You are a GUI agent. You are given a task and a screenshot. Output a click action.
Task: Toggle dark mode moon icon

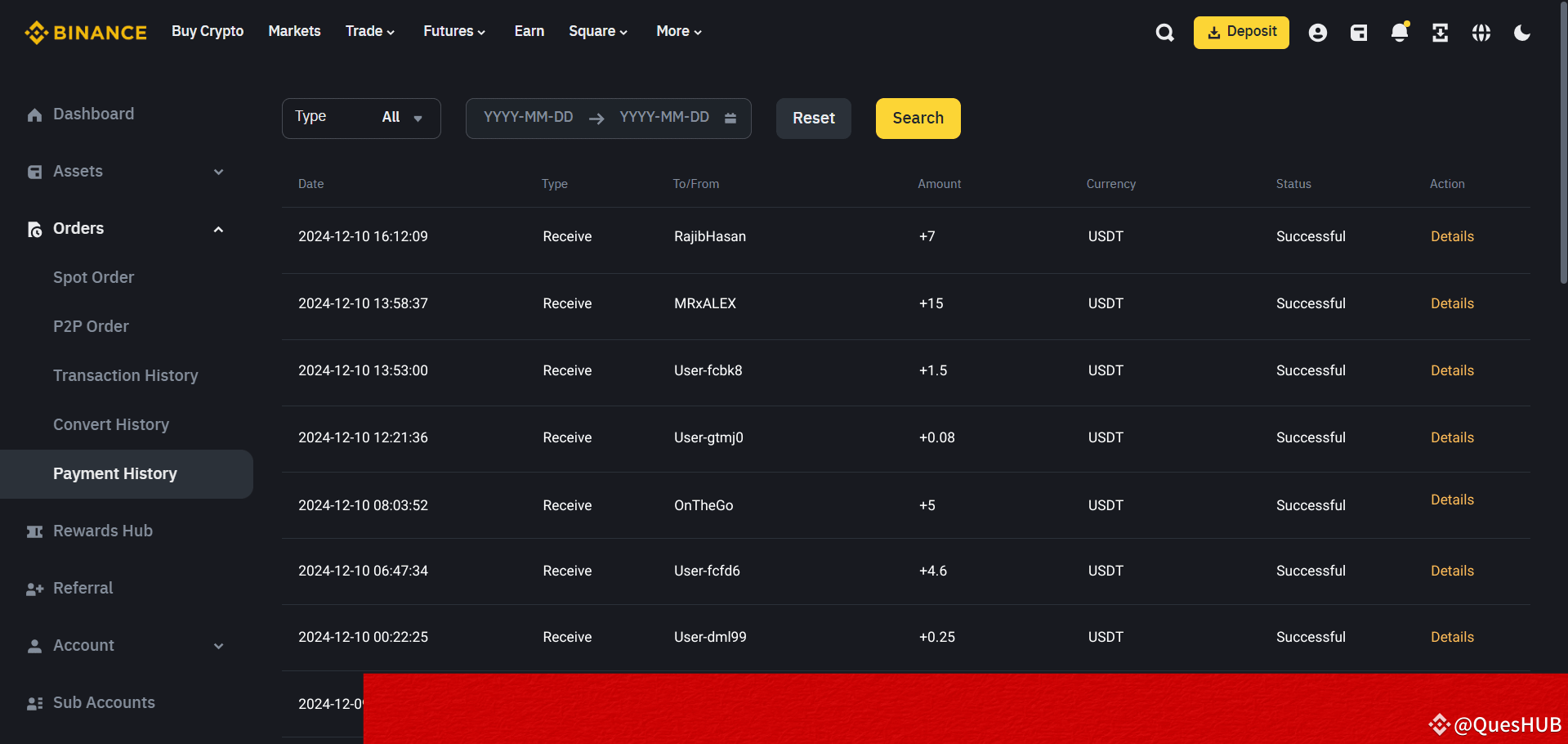click(x=1522, y=33)
